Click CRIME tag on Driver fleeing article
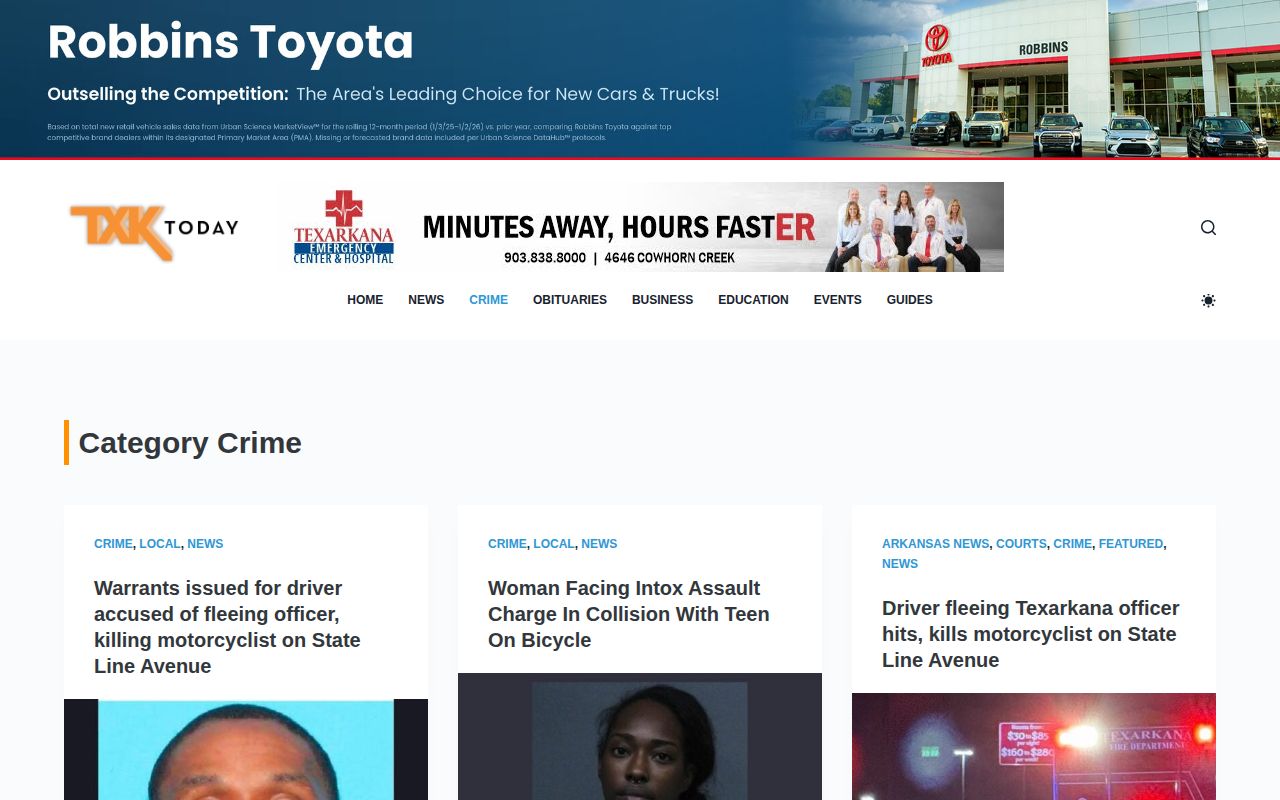The height and width of the screenshot is (800, 1280). coord(1072,544)
